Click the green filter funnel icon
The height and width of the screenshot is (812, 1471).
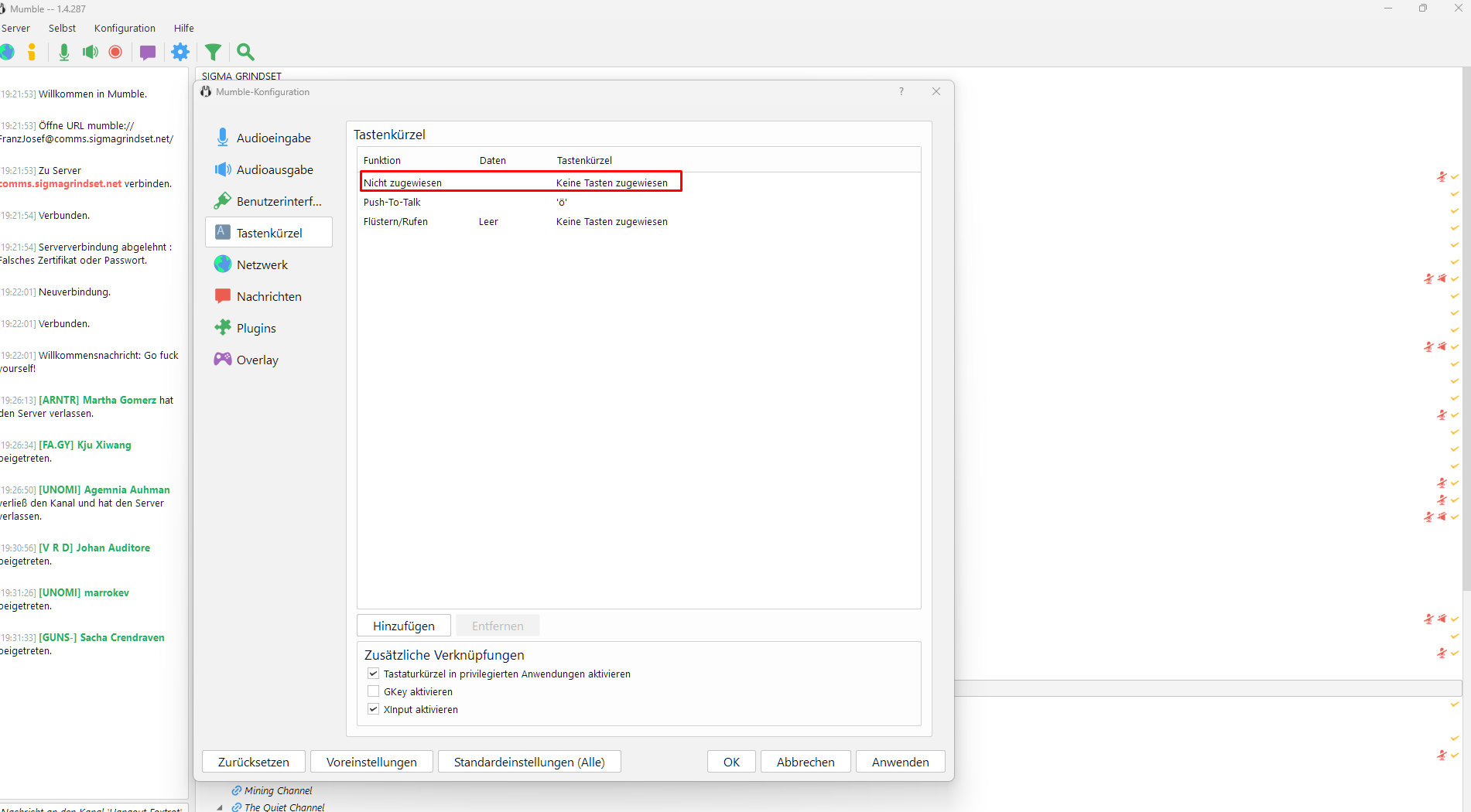[213, 52]
